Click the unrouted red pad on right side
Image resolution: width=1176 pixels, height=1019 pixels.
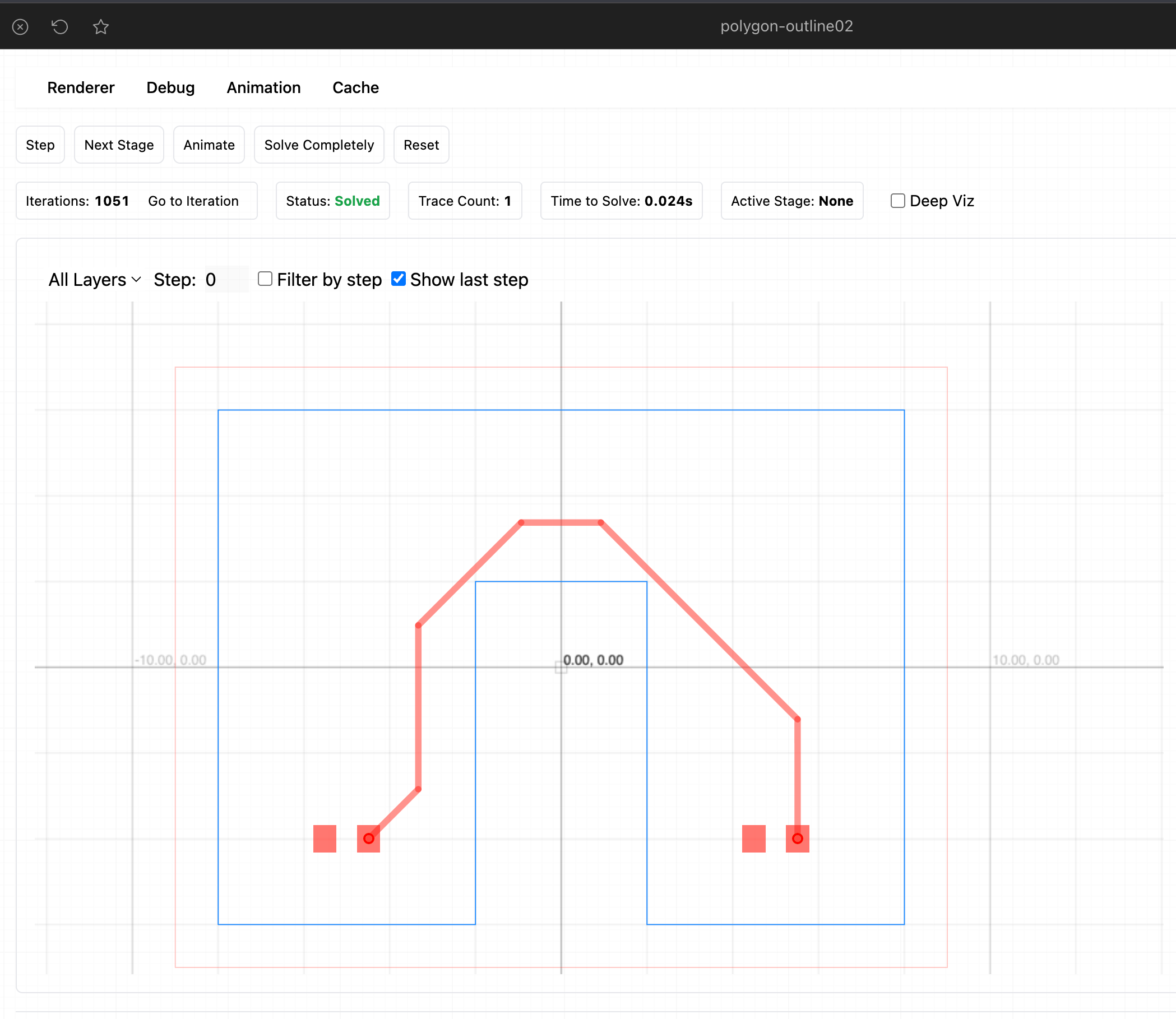(x=753, y=839)
